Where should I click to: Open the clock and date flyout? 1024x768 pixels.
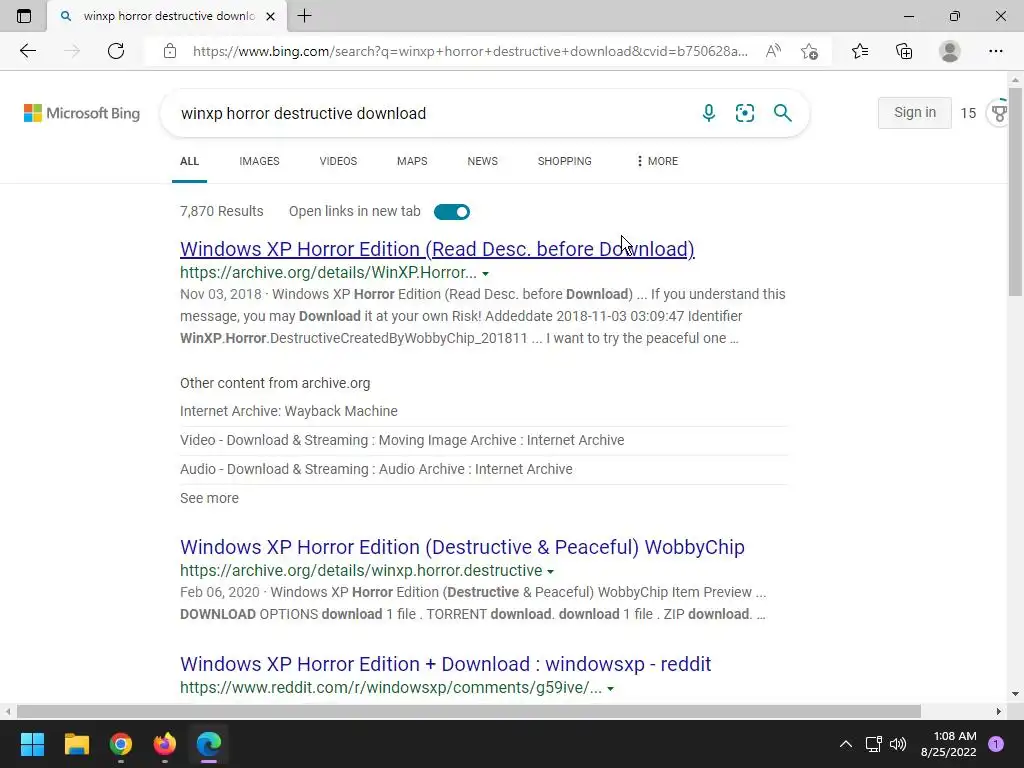pos(948,744)
